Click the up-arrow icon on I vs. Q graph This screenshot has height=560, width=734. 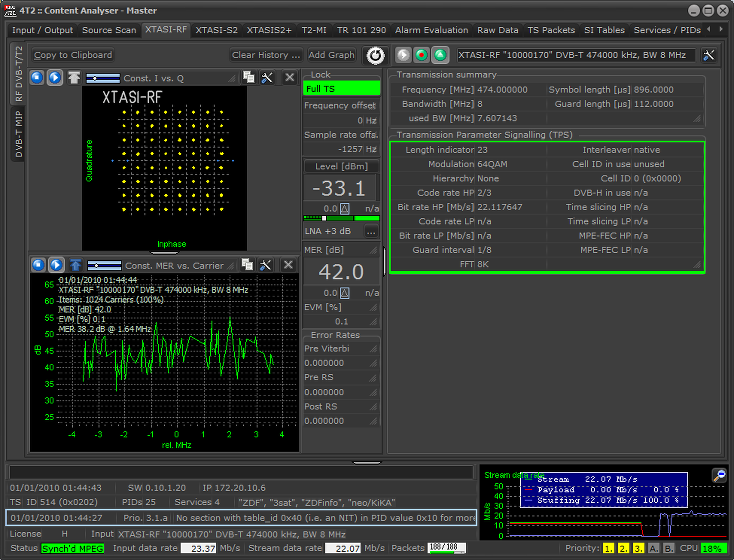pyautogui.click(x=73, y=77)
